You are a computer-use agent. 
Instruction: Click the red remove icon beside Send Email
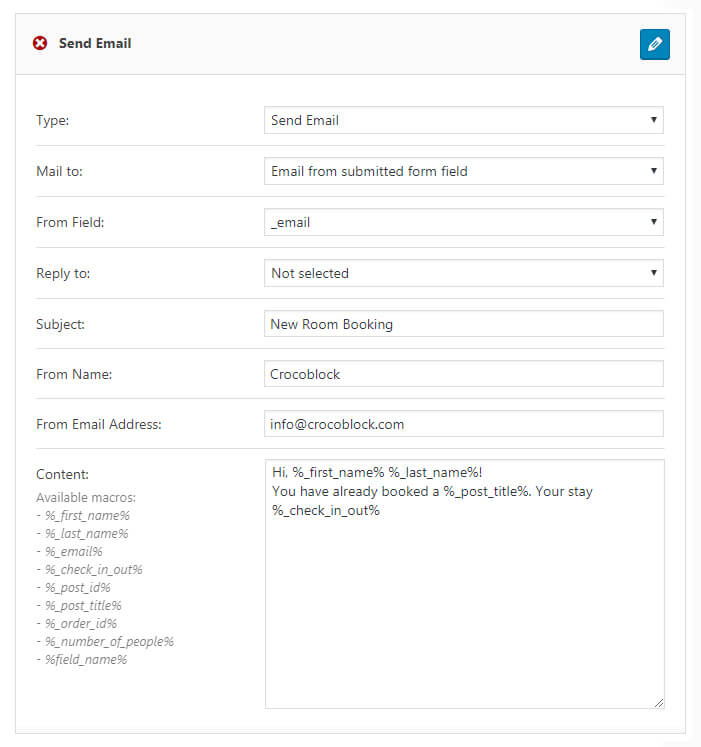point(40,43)
